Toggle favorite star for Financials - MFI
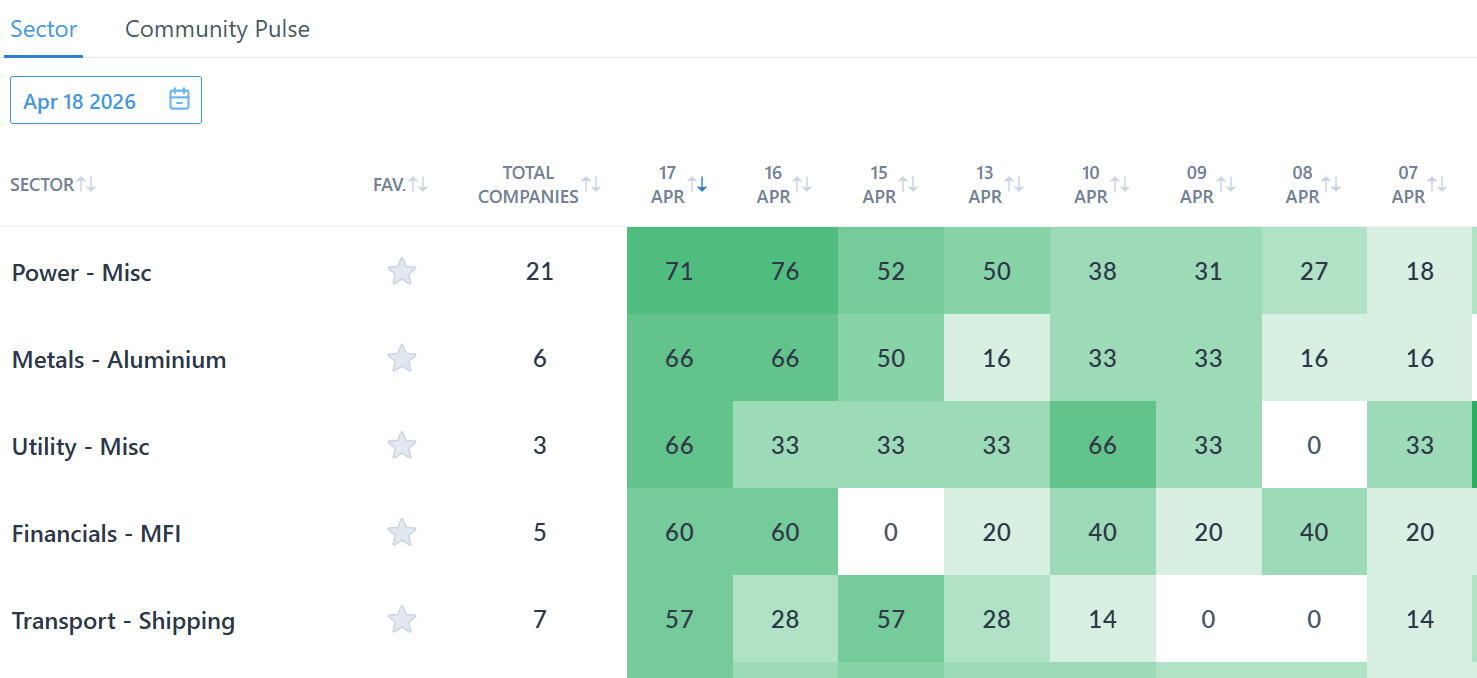 (x=402, y=532)
